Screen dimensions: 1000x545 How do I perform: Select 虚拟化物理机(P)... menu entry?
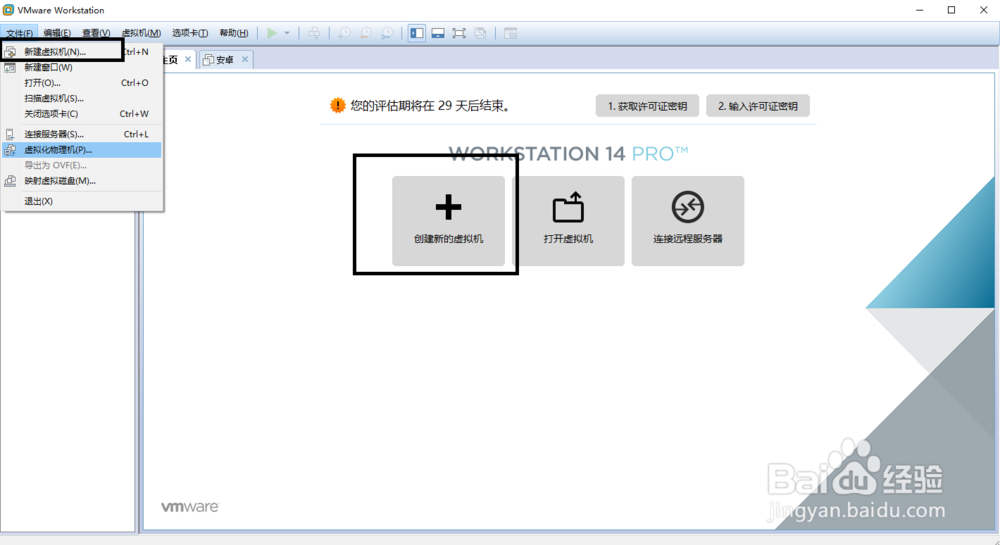[x=82, y=150]
